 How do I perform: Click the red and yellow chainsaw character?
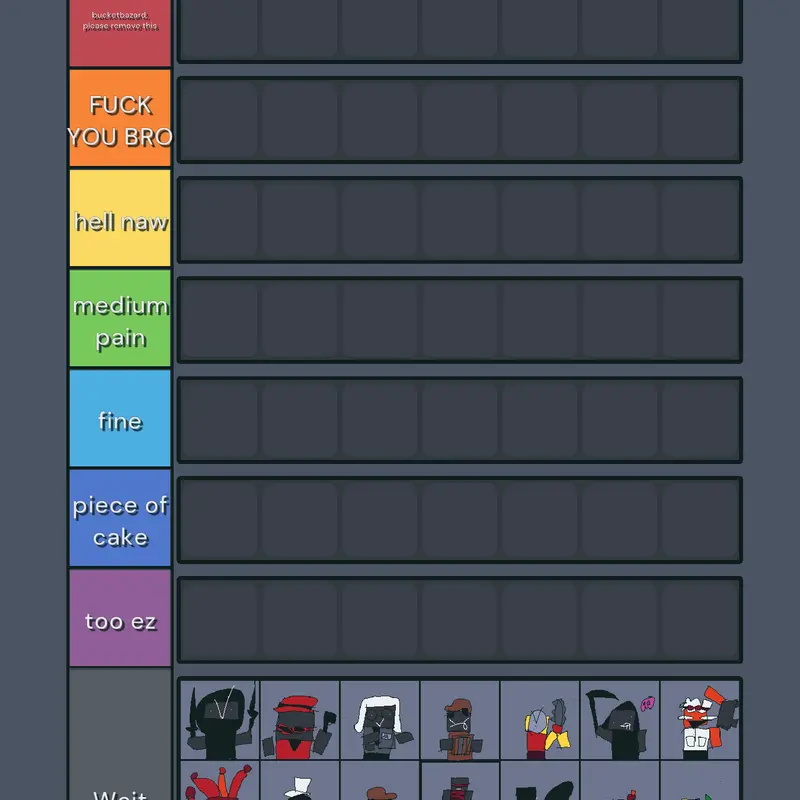point(540,720)
